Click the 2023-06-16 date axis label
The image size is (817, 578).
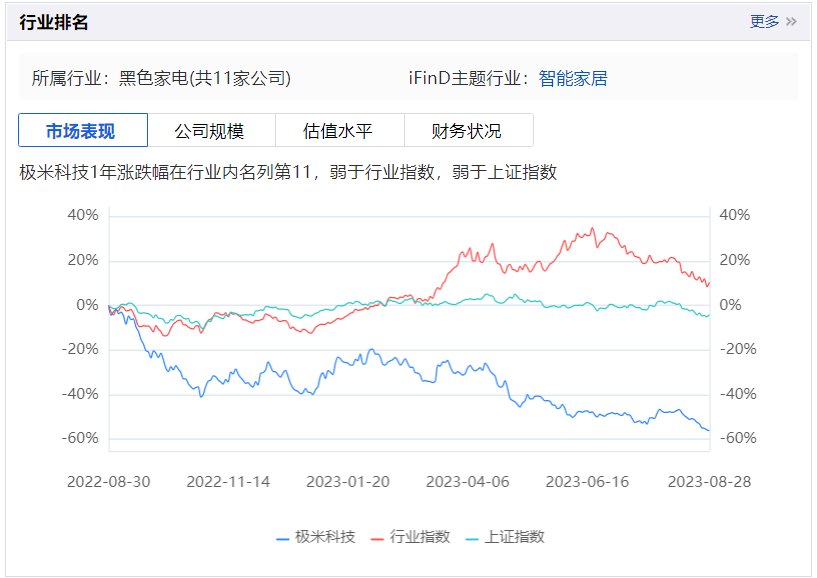tap(588, 481)
